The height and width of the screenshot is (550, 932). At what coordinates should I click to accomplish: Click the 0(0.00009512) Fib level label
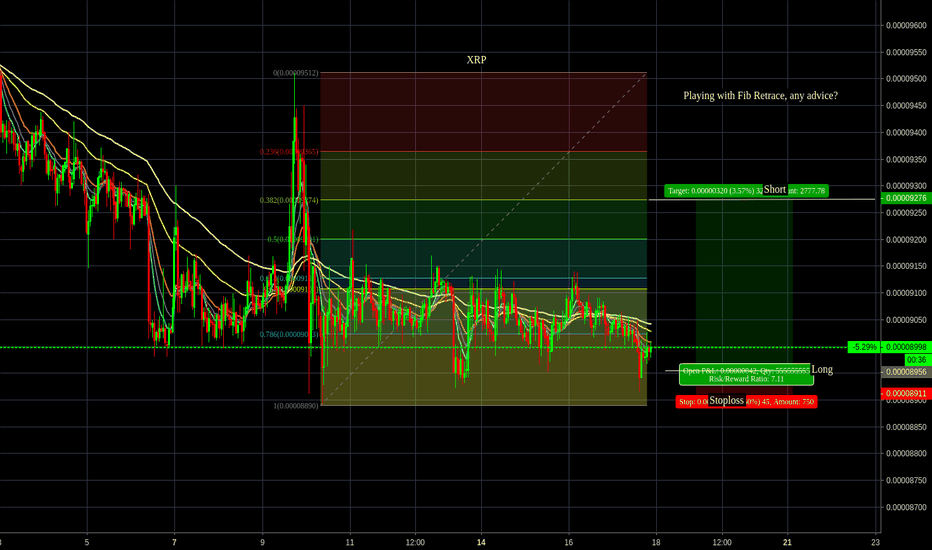point(295,73)
